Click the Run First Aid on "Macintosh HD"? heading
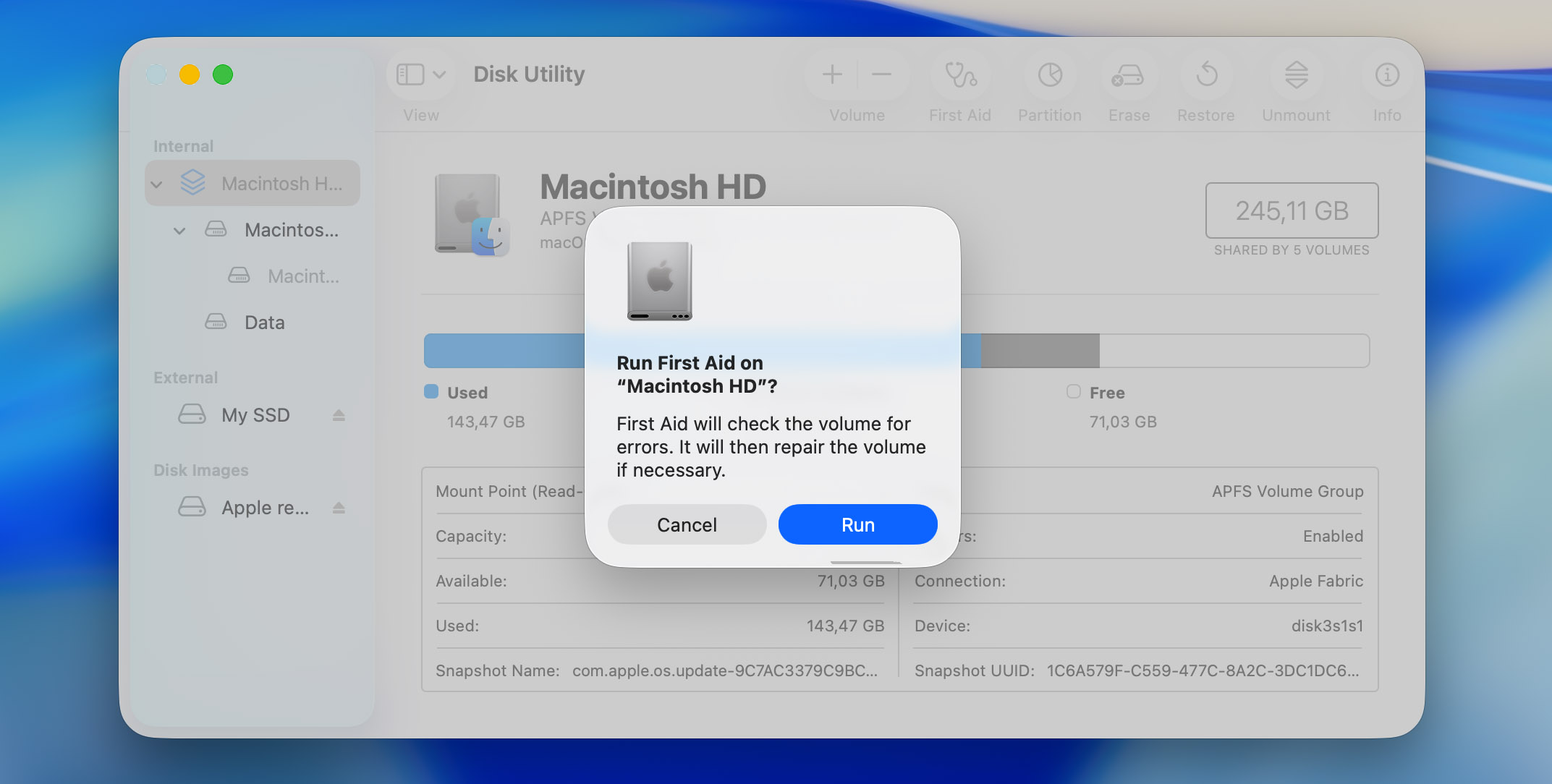The width and height of the screenshot is (1552, 784). 697,374
